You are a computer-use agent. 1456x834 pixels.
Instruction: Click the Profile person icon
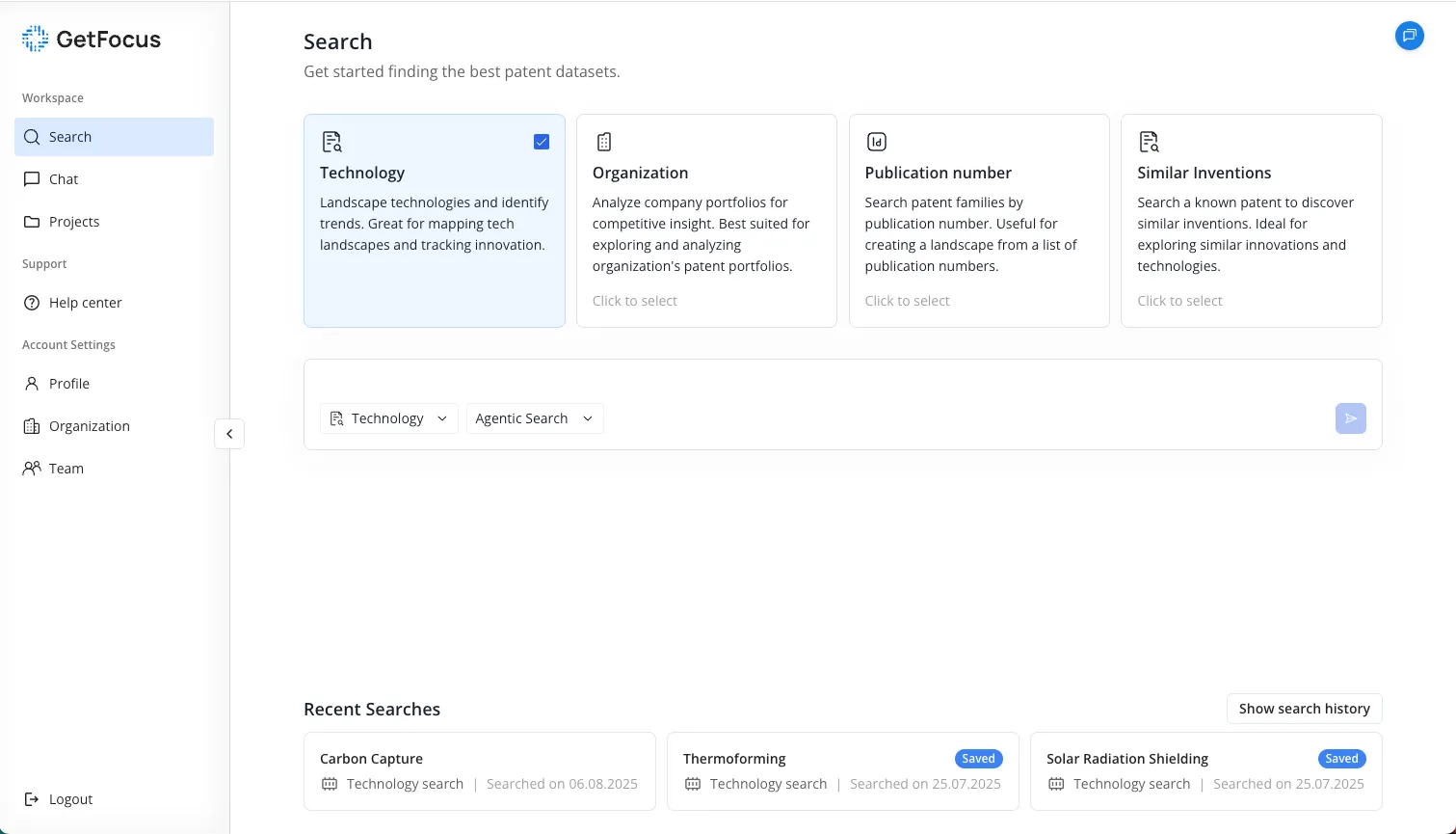pyautogui.click(x=32, y=384)
